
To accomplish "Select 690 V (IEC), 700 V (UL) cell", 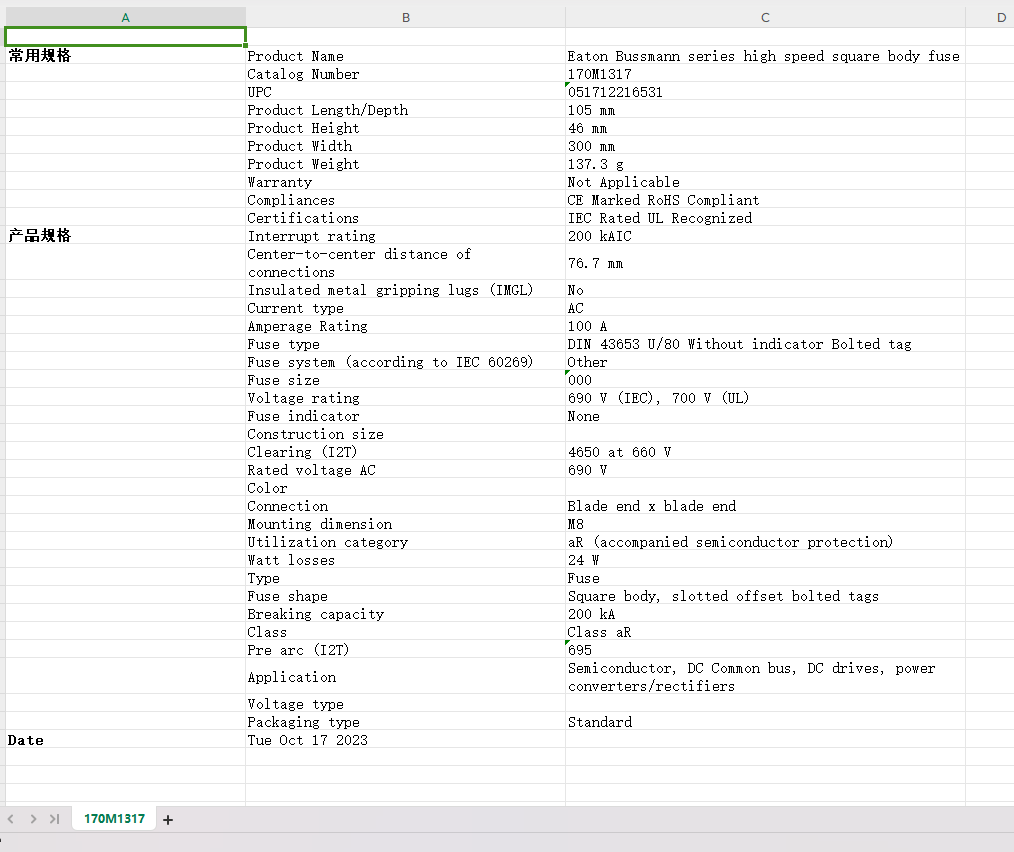I will pyautogui.click(x=765, y=398).
